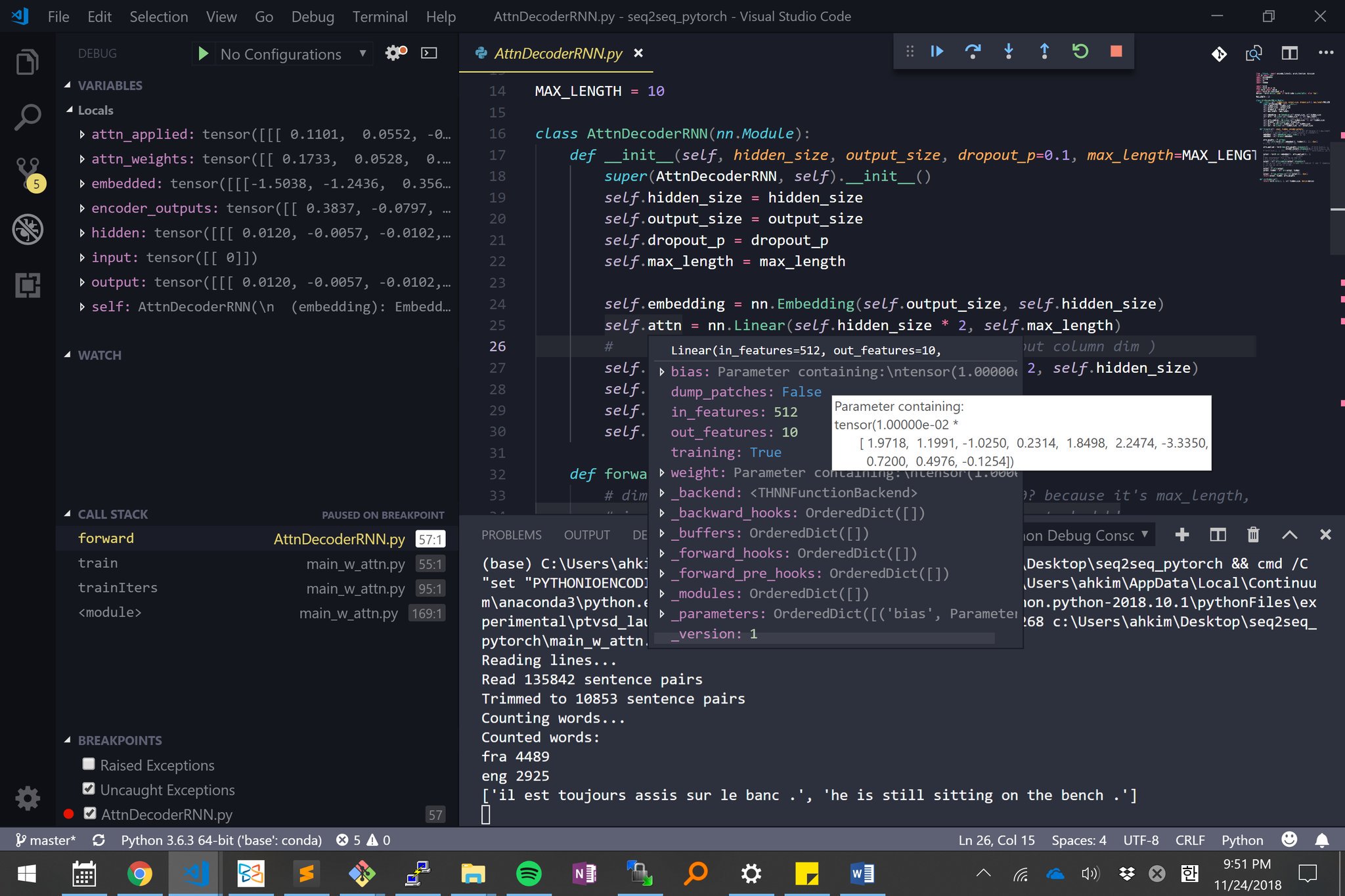This screenshot has width=1345, height=896.
Task: Open the Source Control view
Action: pos(28,173)
